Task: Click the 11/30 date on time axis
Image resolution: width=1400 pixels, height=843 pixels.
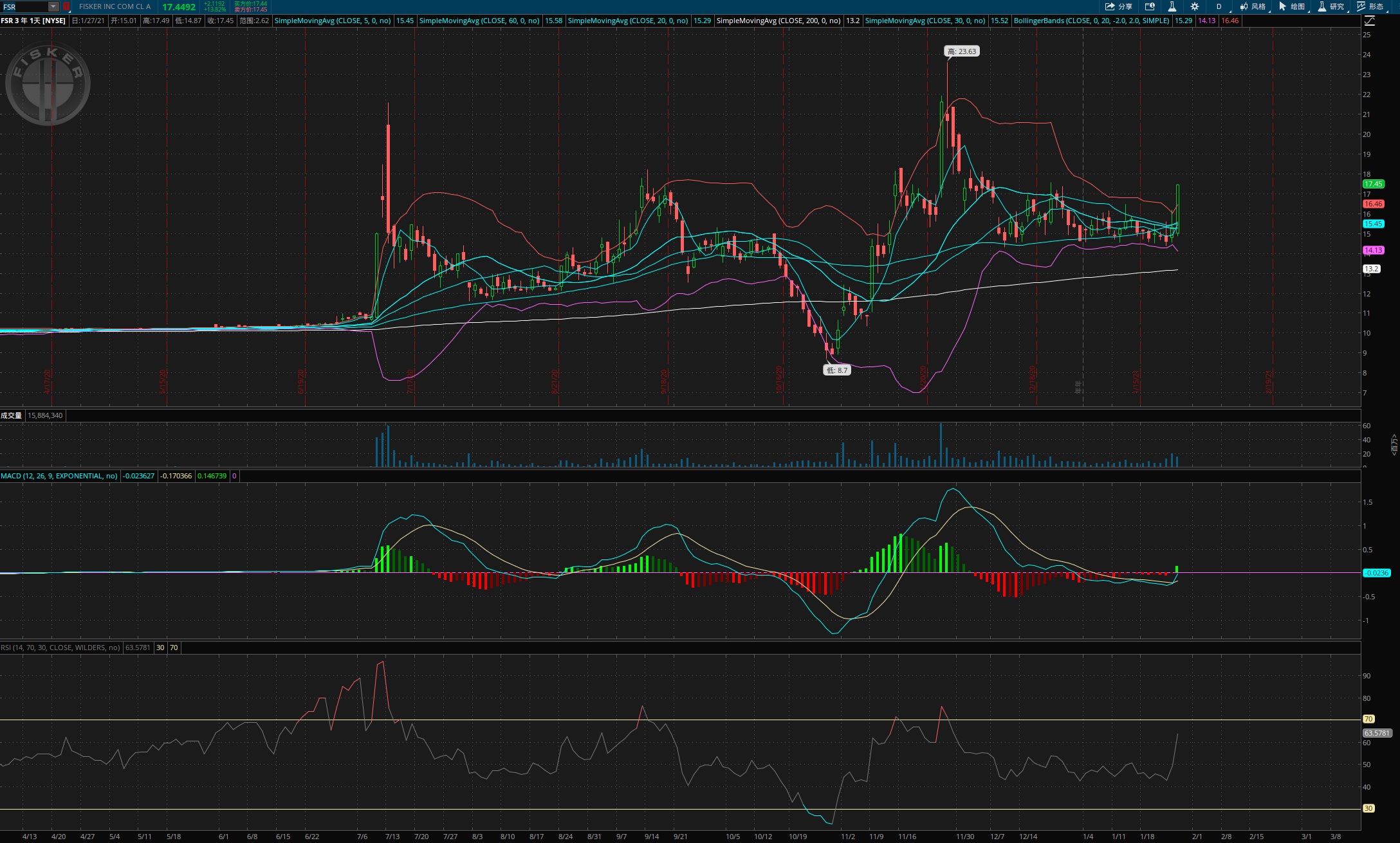Action: pos(965,837)
